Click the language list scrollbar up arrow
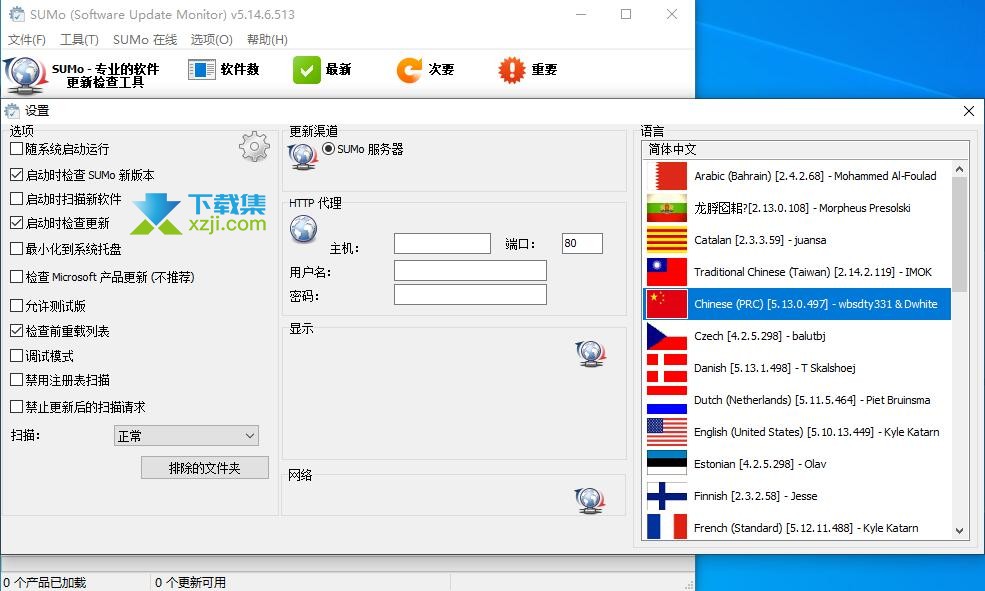The height and width of the screenshot is (591, 985). (x=959, y=169)
